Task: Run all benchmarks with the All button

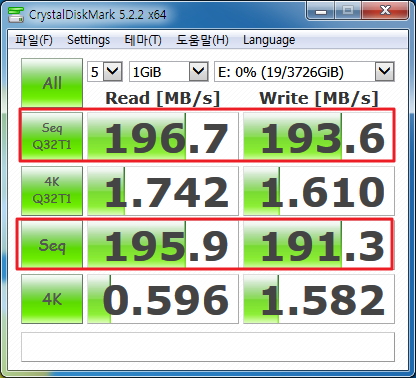Action: [52, 83]
